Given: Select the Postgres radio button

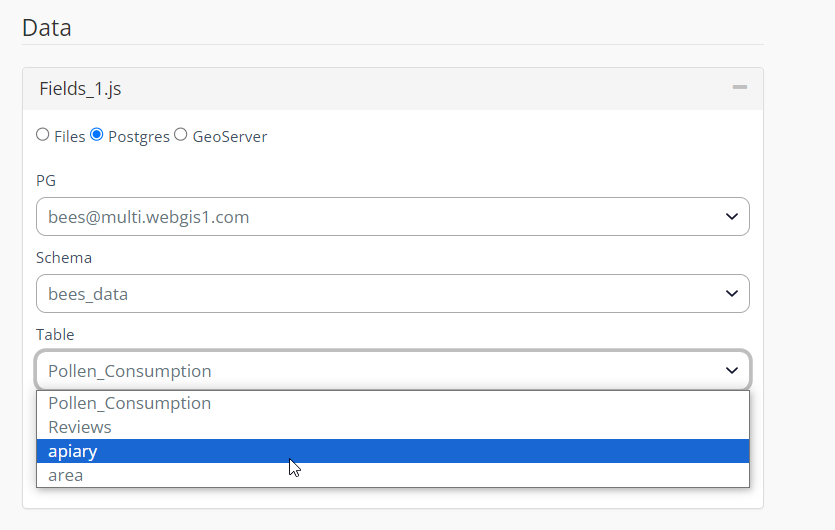Looking at the screenshot, I should pyautogui.click(x=97, y=135).
